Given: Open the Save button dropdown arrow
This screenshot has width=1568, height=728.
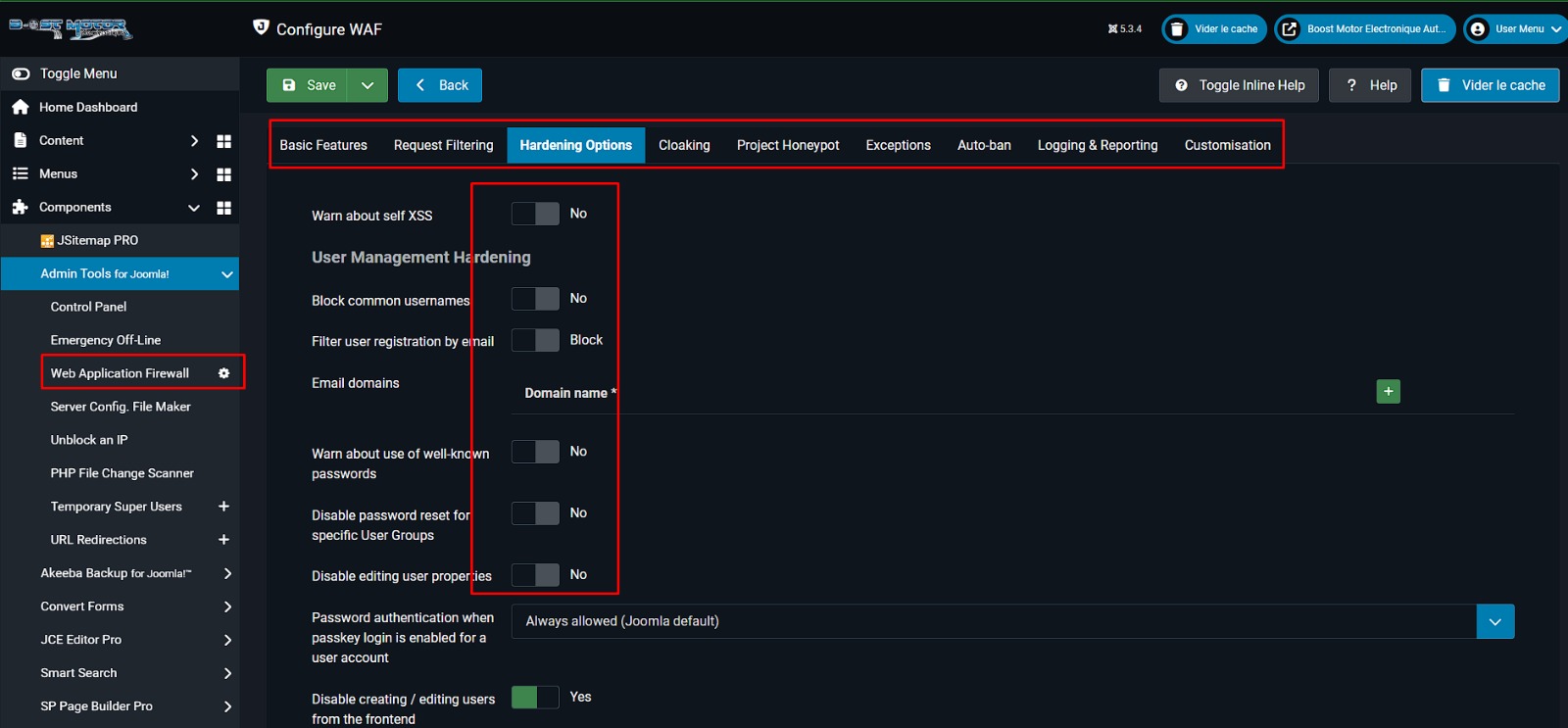Looking at the screenshot, I should [x=367, y=85].
